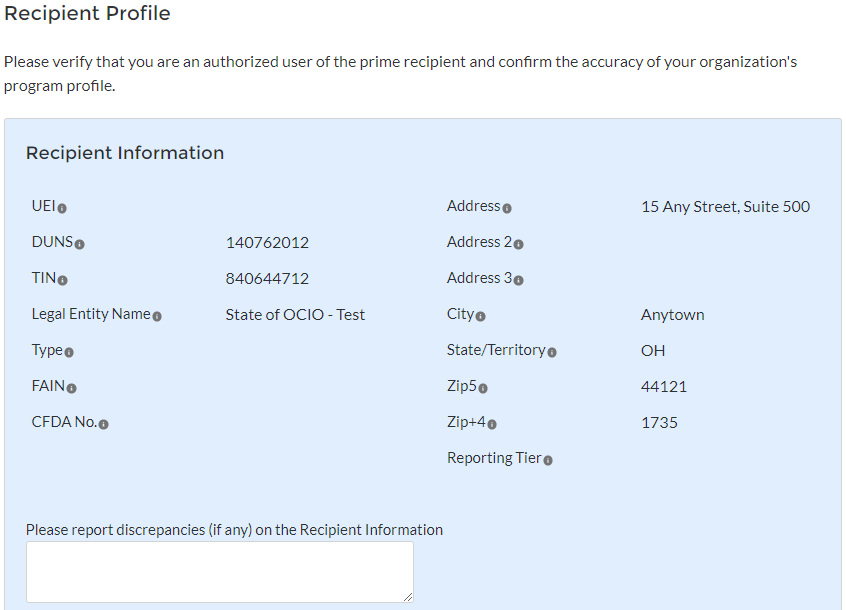Click the DUNS info icon
Viewport: 846px width, 610px height.
pyautogui.click(x=80, y=244)
